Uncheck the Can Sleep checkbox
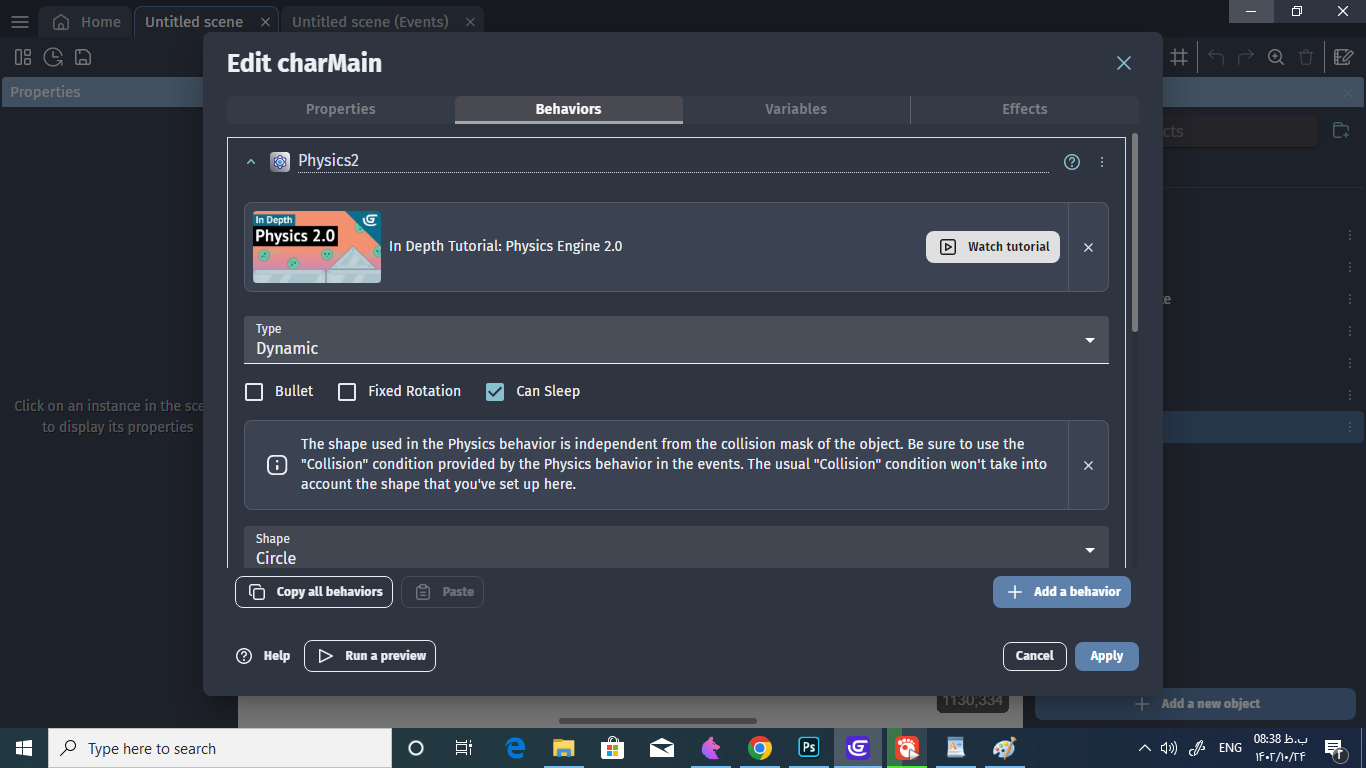Viewport: 1366px width, 768px height. click(x=495, y=392)
